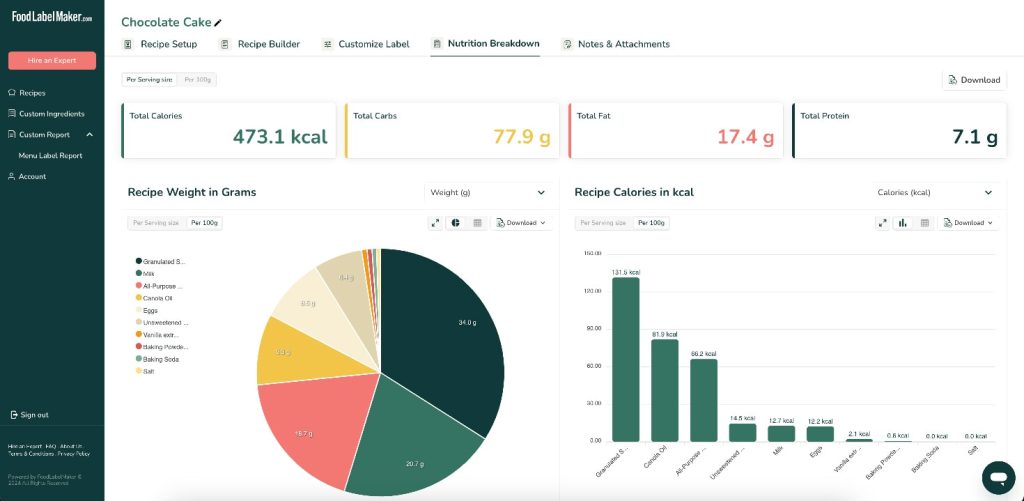Open the Weight (g) dropdown
This screenshot has height=501, width=1024.
click(x=487, y=192)
